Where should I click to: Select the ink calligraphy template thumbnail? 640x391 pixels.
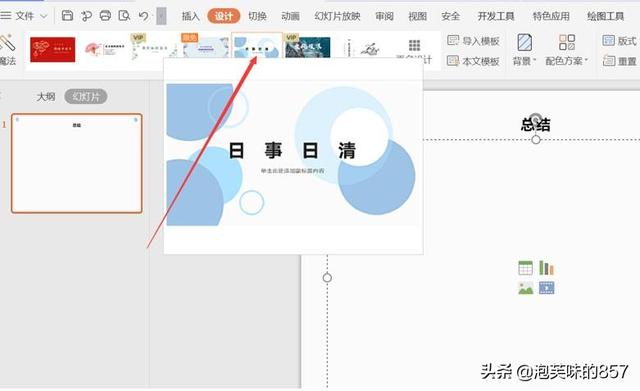point(363,48)
